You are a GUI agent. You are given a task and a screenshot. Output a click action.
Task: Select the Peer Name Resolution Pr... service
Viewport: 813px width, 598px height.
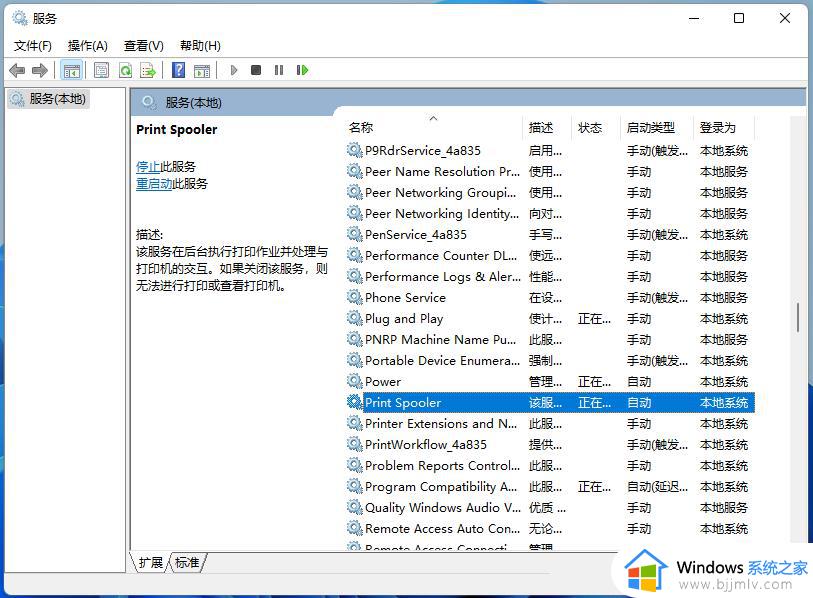pos(442,172)
